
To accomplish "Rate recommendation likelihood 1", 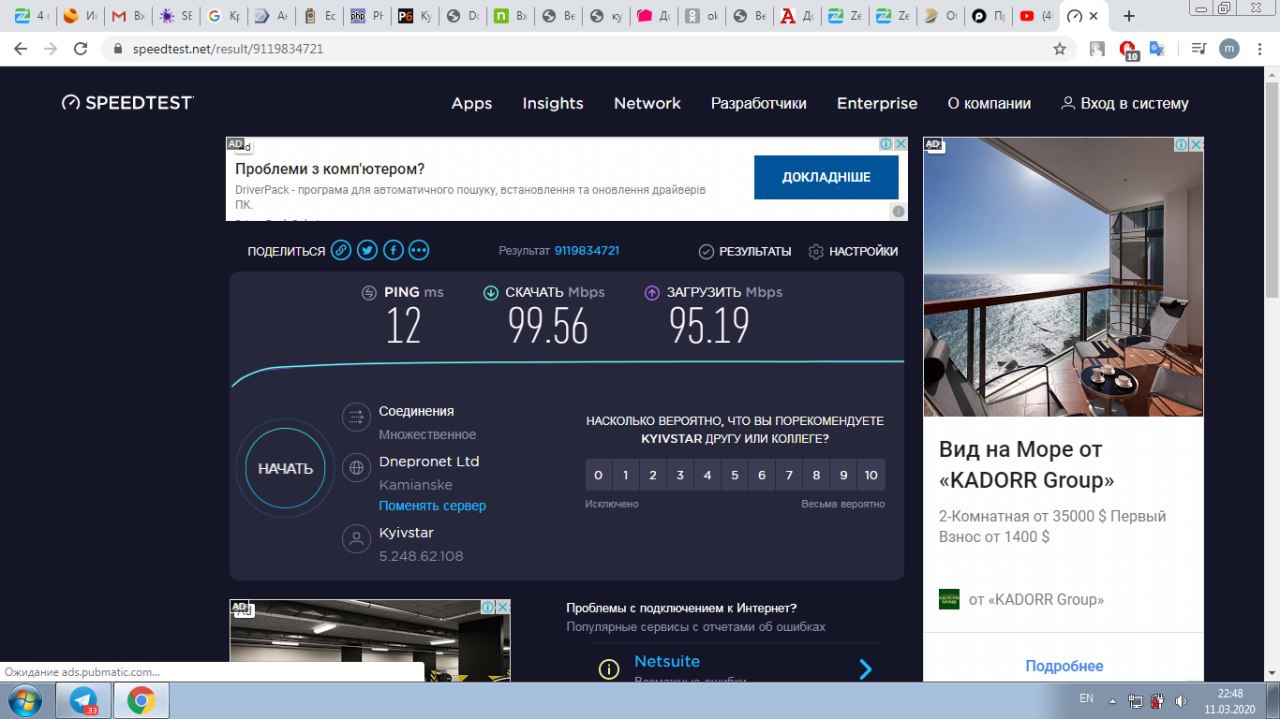I will [x=626, y=475].
